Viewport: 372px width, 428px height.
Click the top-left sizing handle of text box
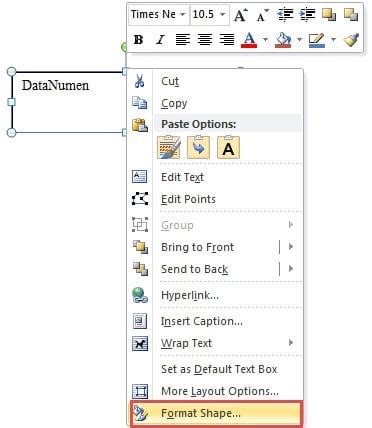[11, 72]
